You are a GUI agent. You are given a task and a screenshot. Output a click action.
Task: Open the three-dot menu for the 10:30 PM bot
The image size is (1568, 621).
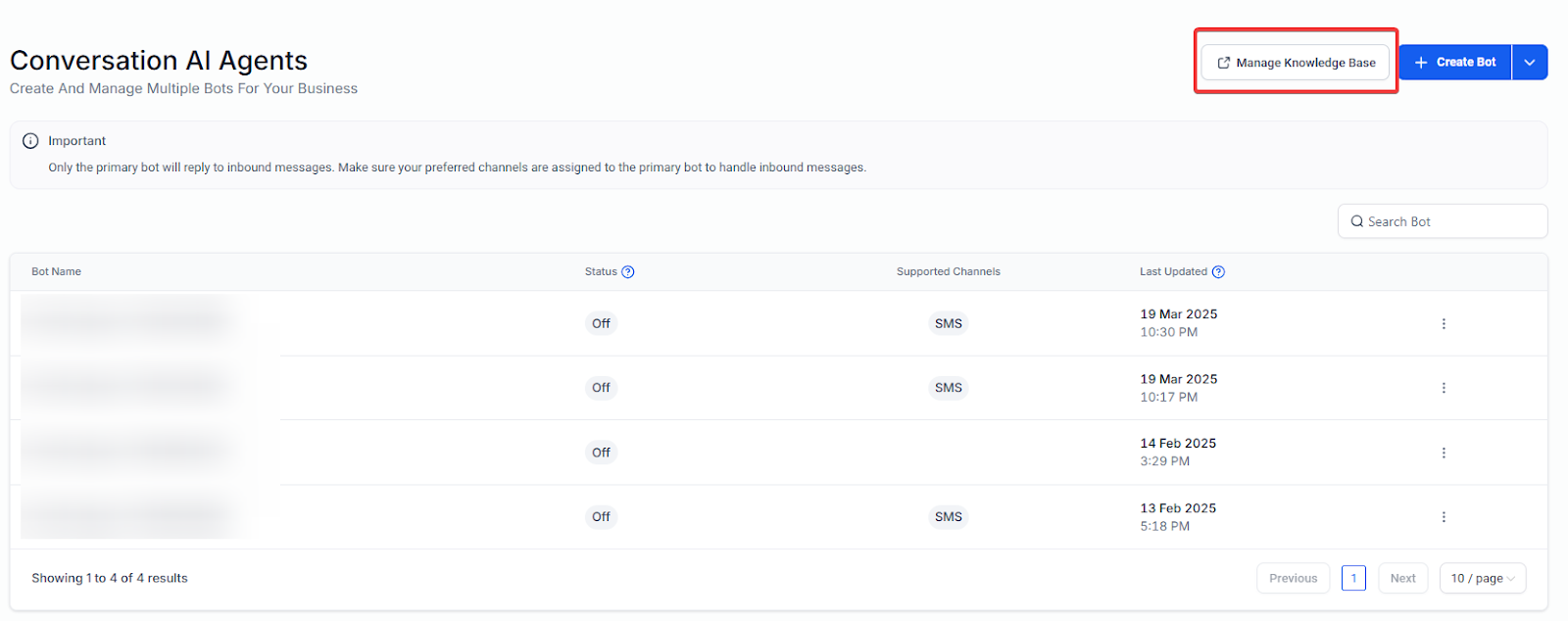(1444, 323)
